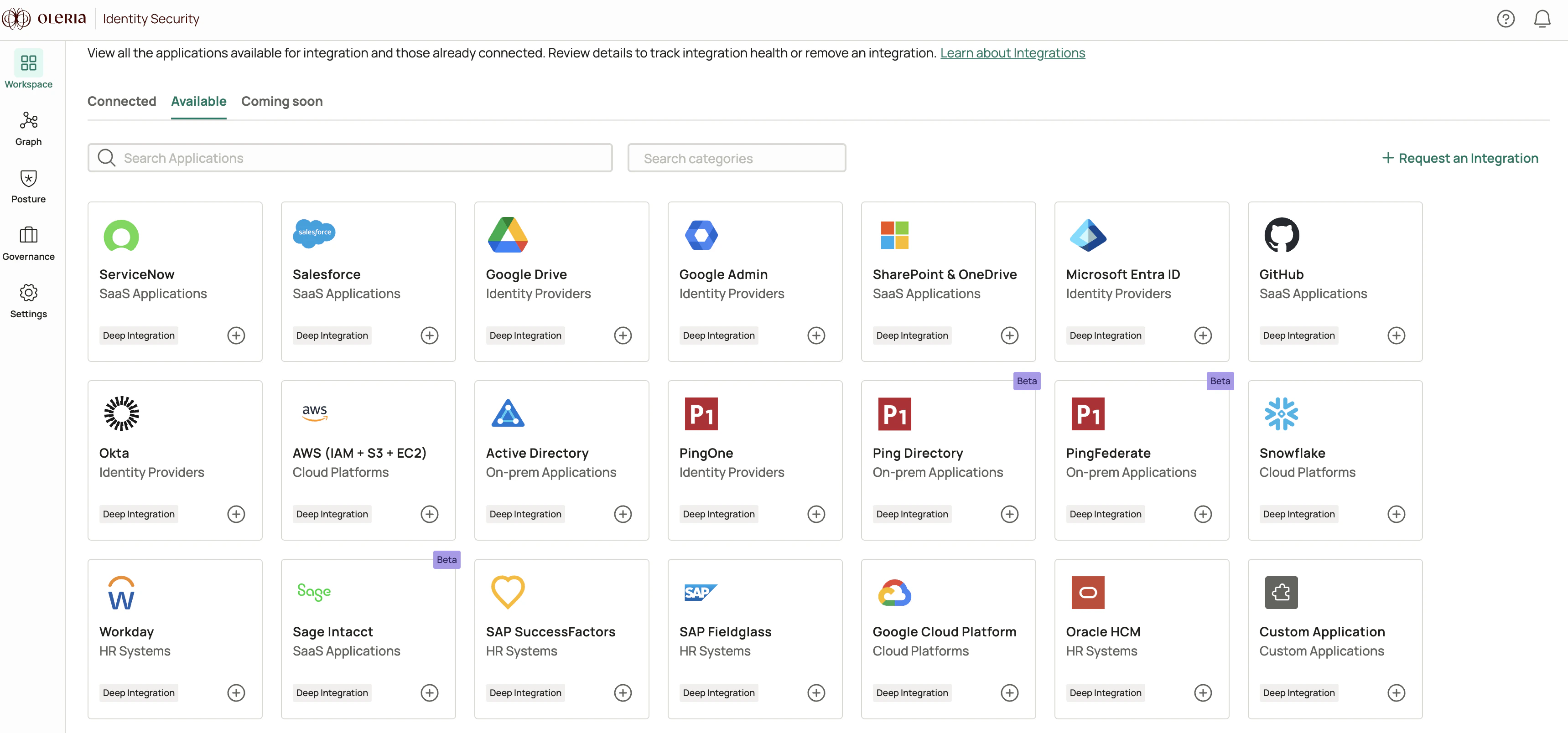
Task: Open the Workspace sidebar section
Action: point(28,69)
